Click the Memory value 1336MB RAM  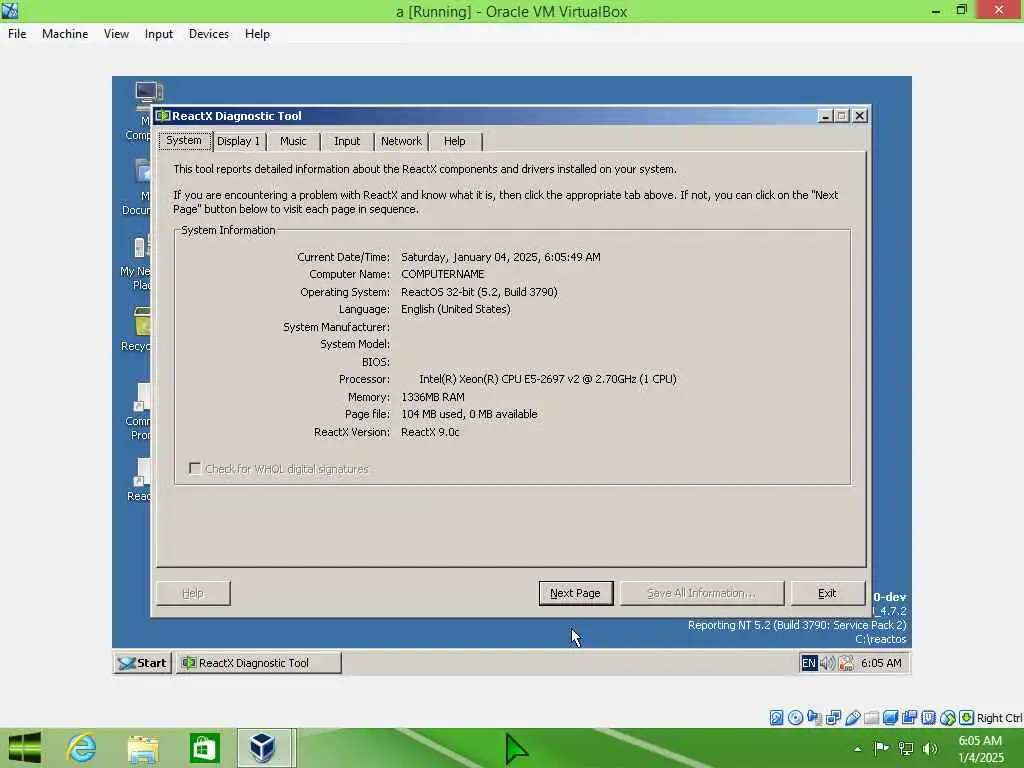[433, 397]
